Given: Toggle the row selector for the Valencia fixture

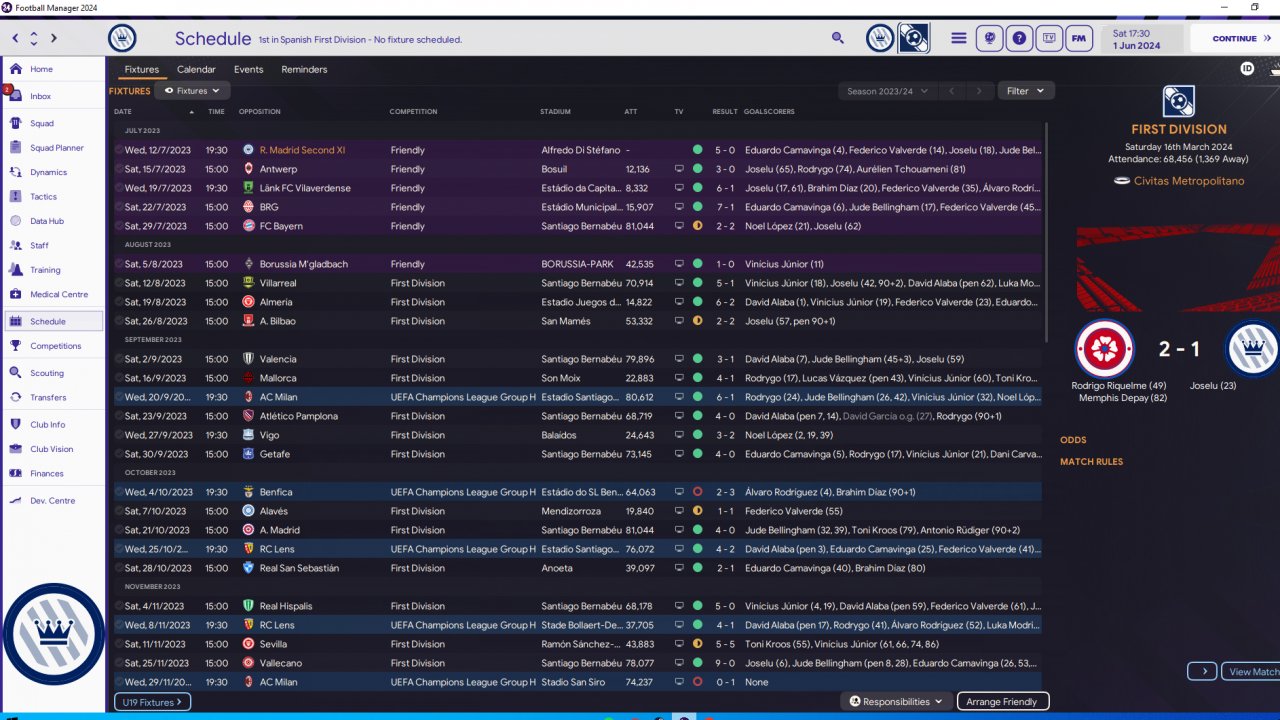Looking at the screenshot, I should pyautogui.click(x=118, y=359).
